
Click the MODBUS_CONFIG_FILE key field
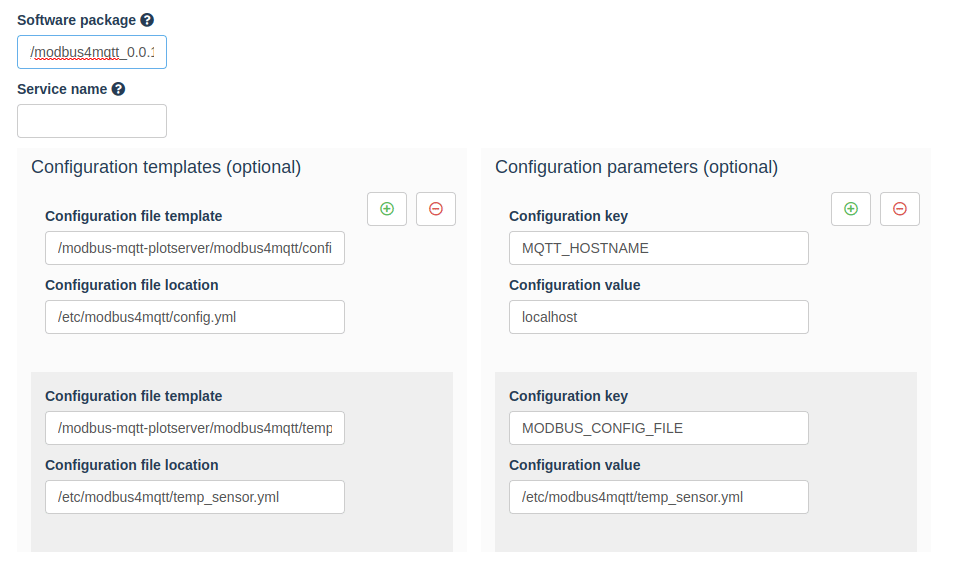(658, 427)
